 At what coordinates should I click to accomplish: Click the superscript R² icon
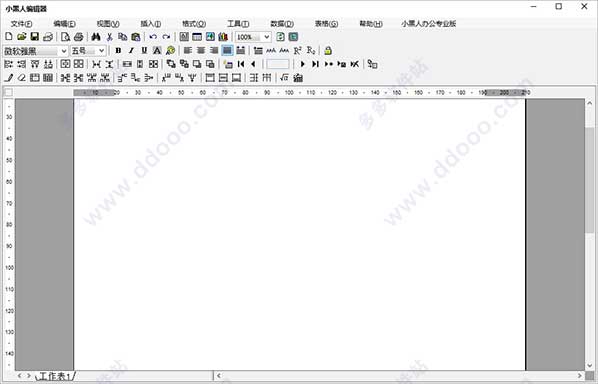297,50
